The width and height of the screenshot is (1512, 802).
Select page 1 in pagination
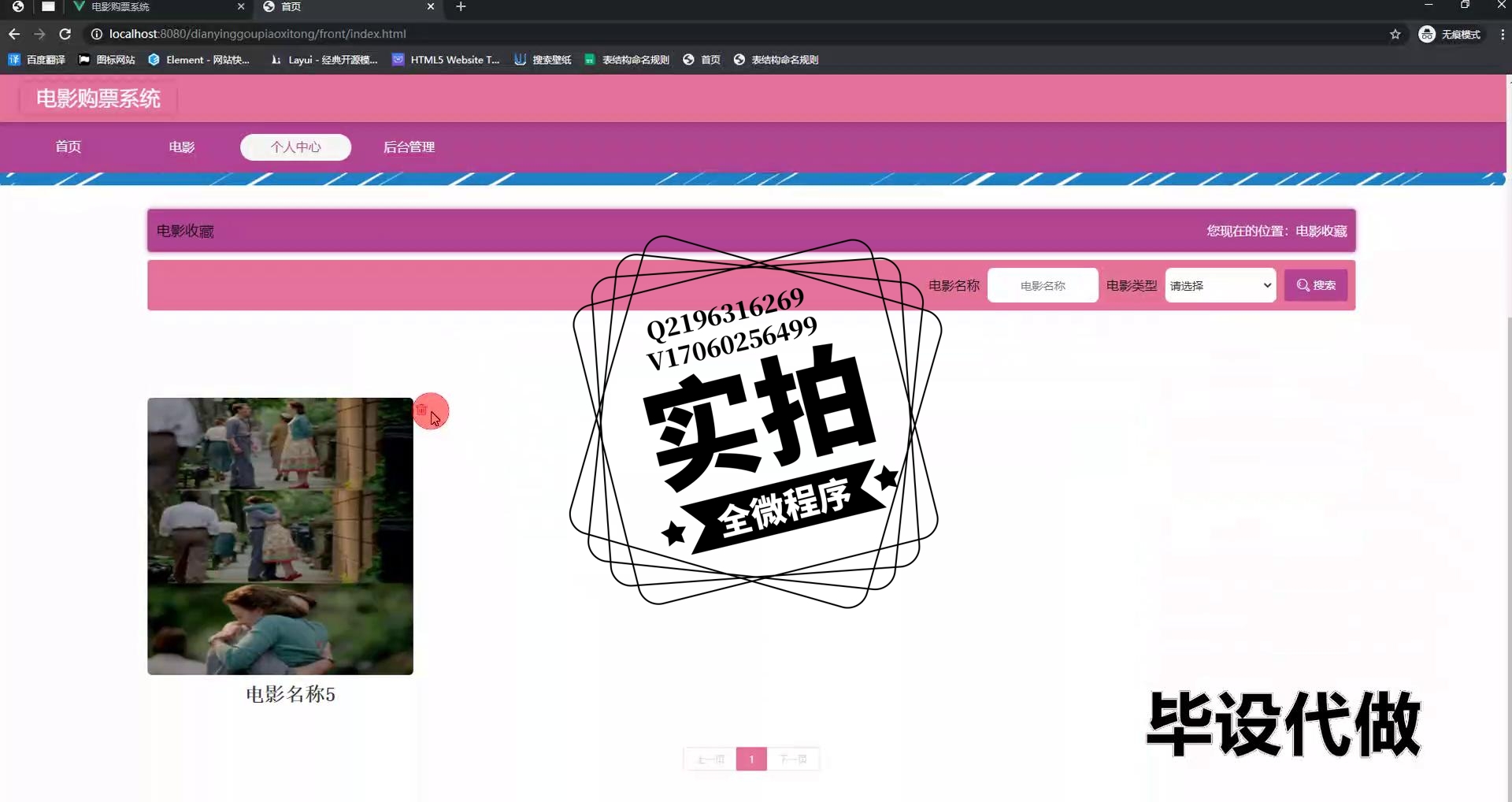click(x=751, y=759)
